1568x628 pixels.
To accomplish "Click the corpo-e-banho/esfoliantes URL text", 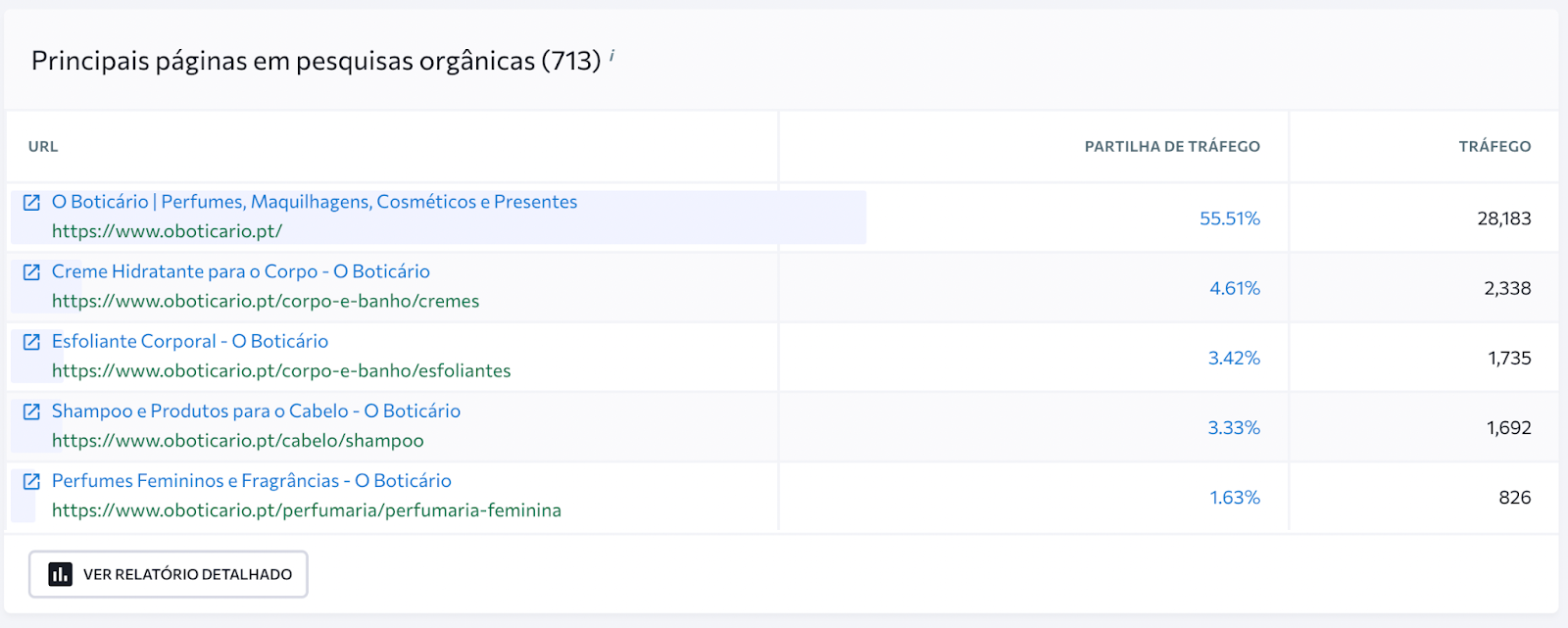I will [x=281, y=370].
